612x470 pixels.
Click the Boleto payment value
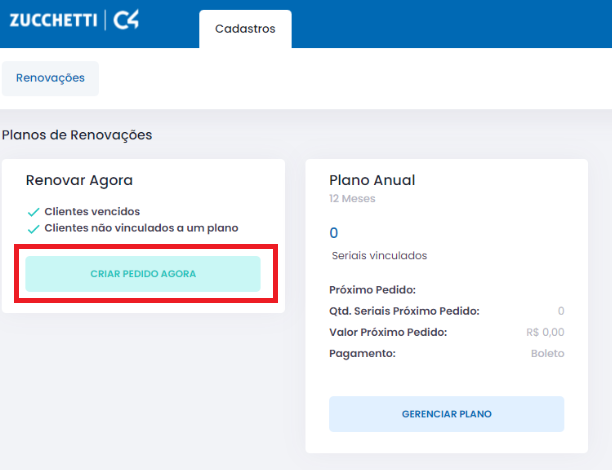pyautogui.click(x=547, y=353)
